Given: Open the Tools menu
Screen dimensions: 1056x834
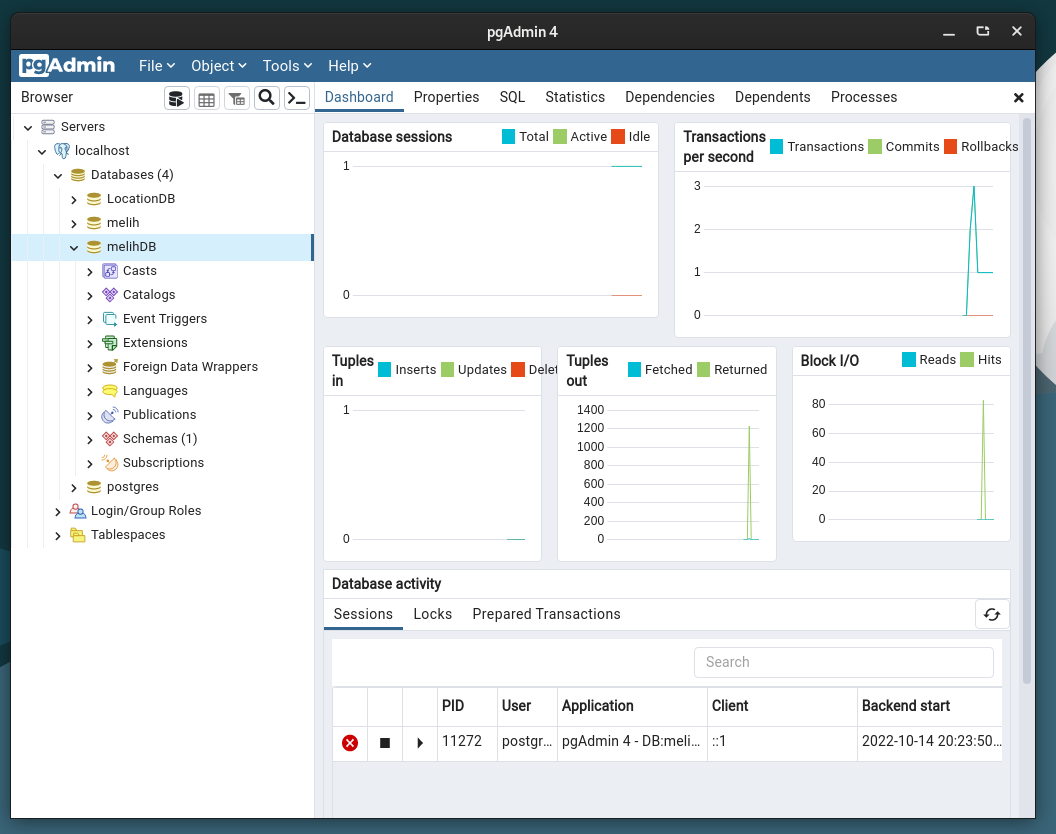Looking at the screenshot, I should click(x=288, y=66).
